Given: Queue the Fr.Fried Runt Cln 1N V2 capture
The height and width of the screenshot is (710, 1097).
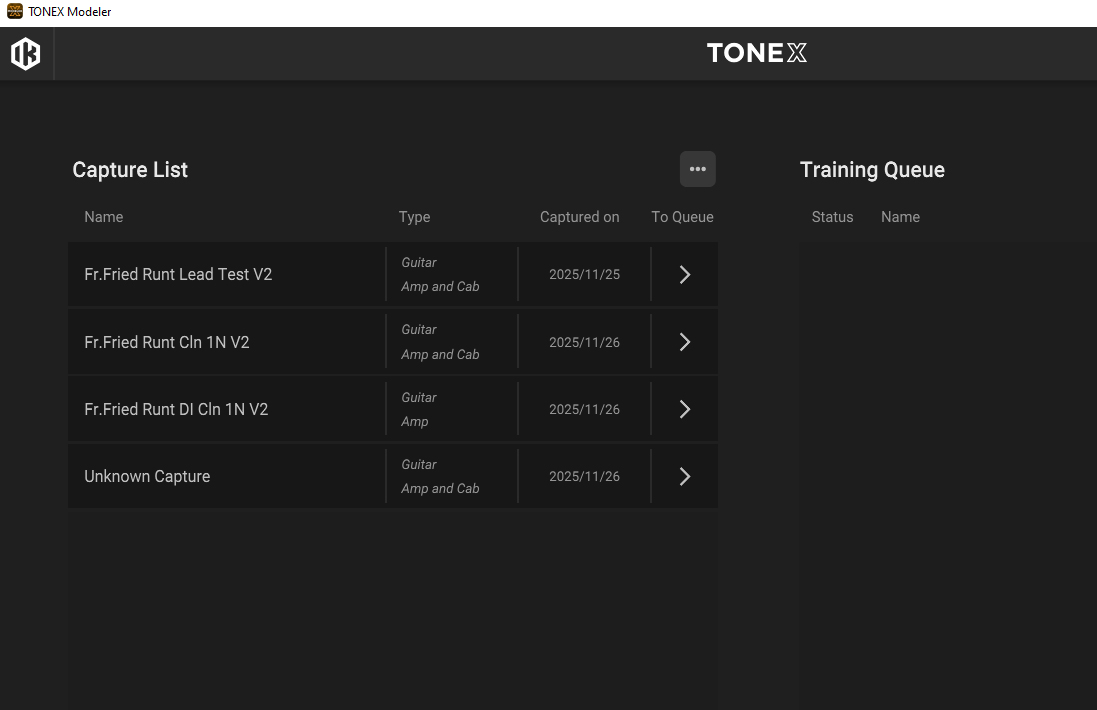Looking at the screenshot, I should point(685,342).
